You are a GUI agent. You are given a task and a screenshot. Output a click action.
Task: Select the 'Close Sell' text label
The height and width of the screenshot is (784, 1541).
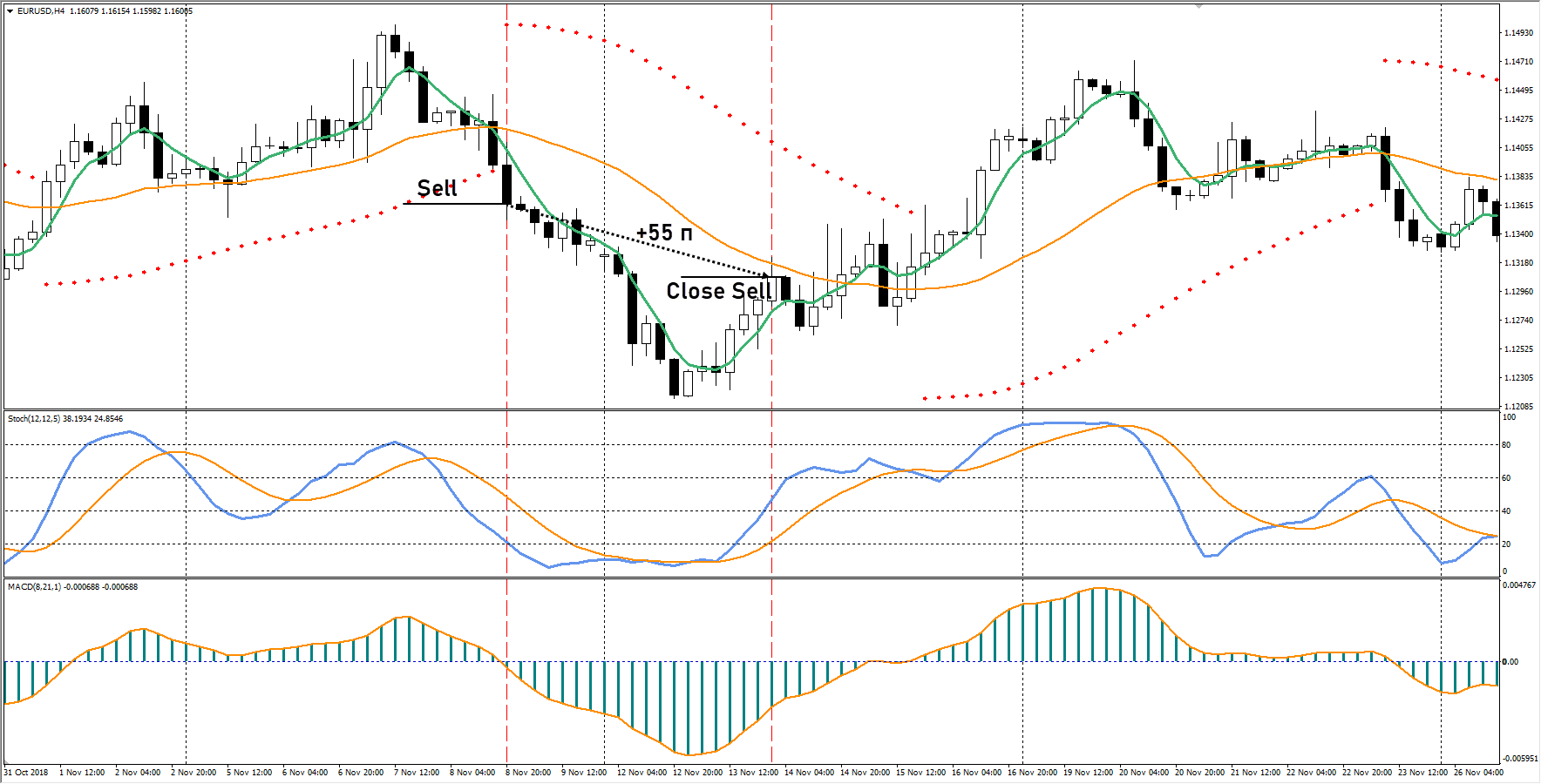(718, 291)
